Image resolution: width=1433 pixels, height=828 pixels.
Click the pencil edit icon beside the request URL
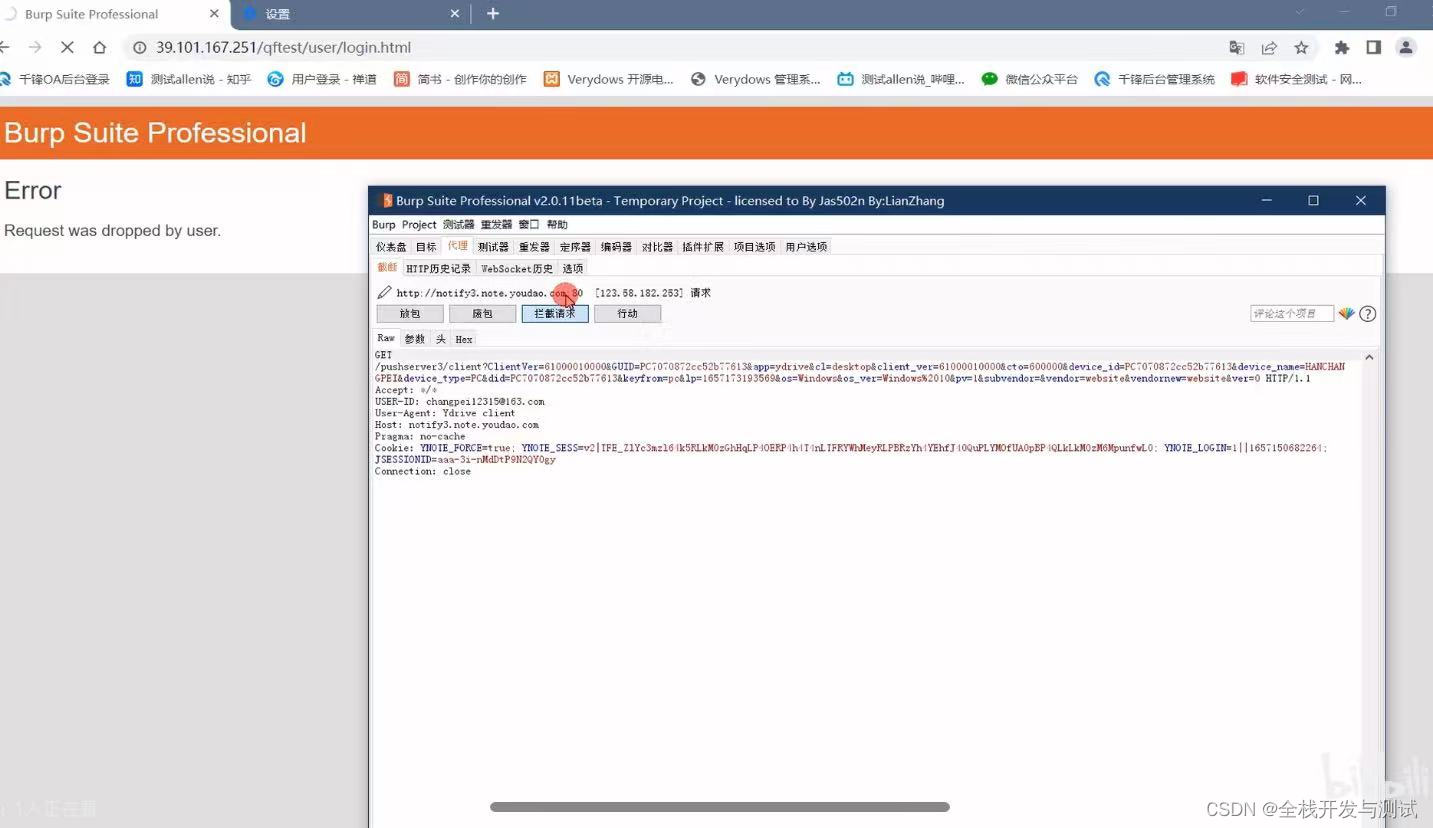[x=384, y=293]
